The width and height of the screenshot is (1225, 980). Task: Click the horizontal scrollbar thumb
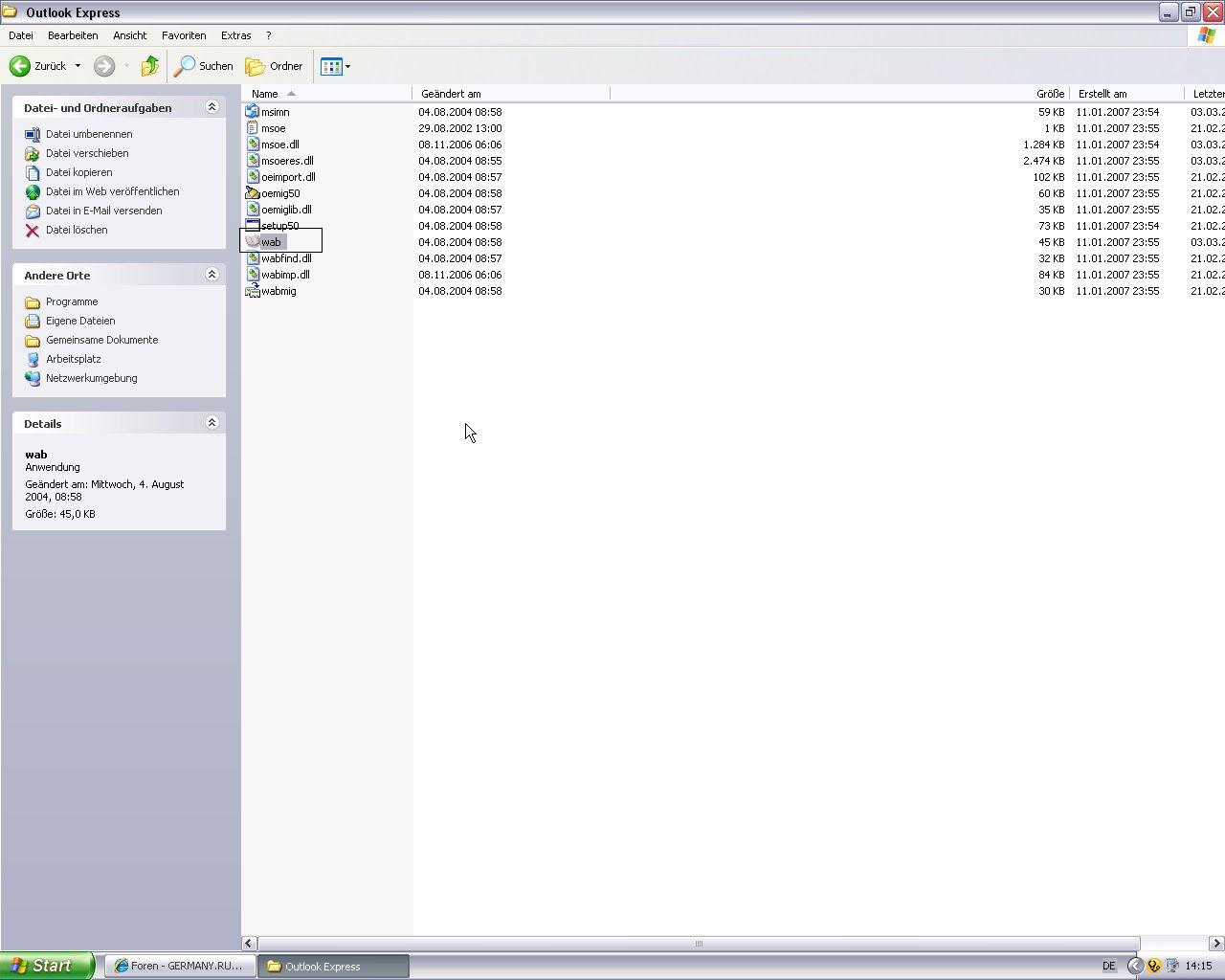click(698, 944)
